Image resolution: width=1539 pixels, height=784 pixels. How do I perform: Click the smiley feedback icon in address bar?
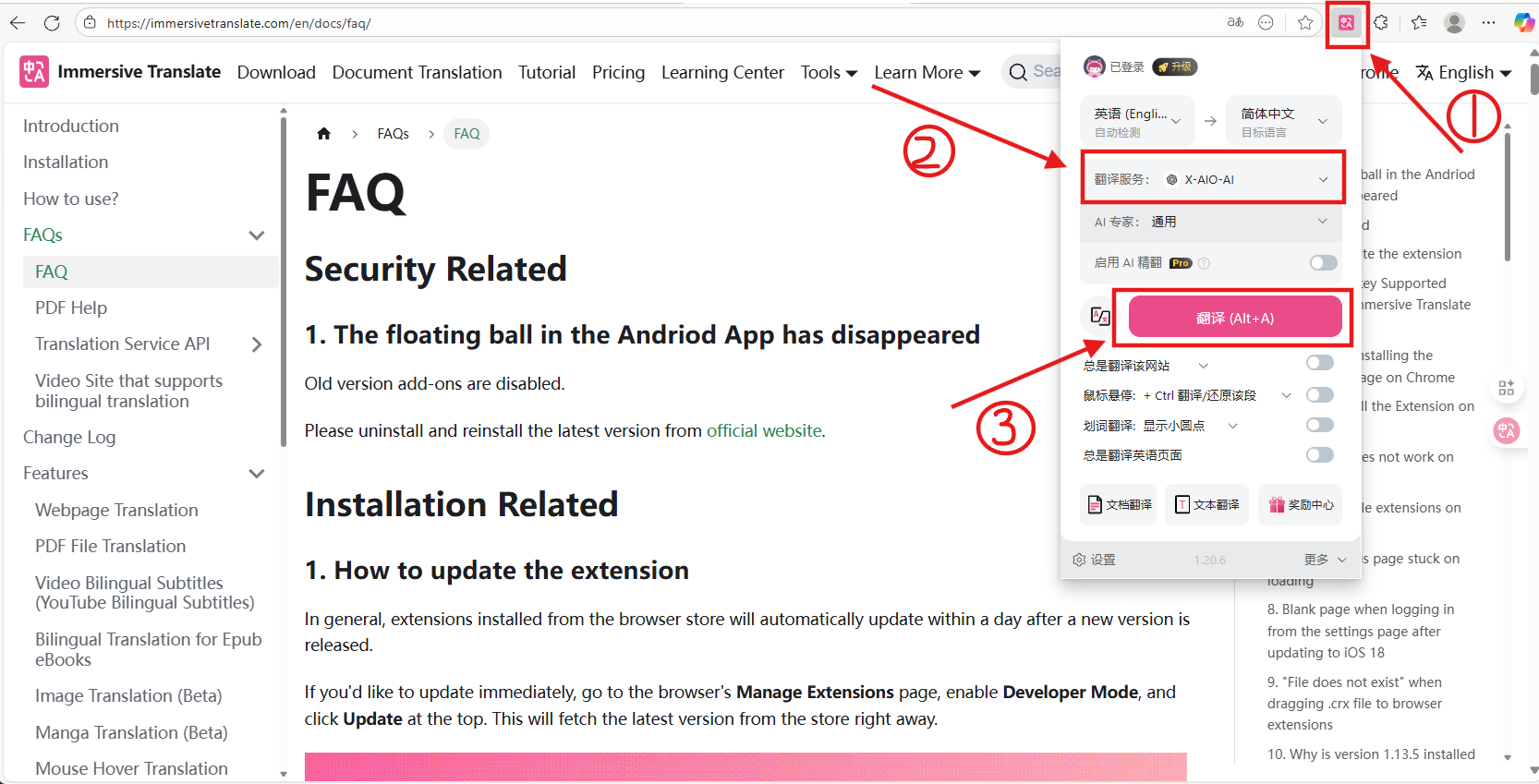(1266, 23)
